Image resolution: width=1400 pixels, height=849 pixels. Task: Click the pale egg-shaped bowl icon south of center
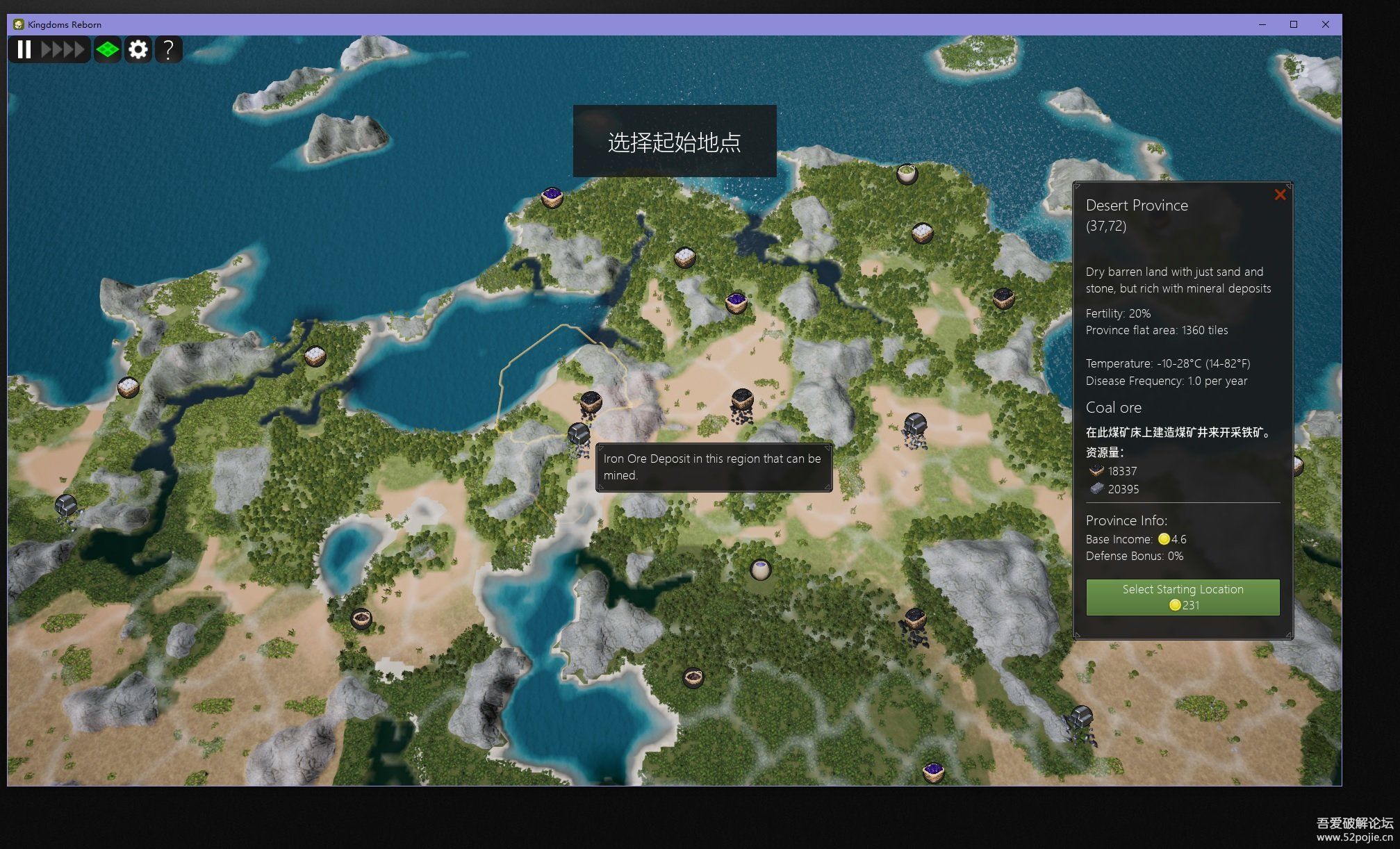coord(761,570)
